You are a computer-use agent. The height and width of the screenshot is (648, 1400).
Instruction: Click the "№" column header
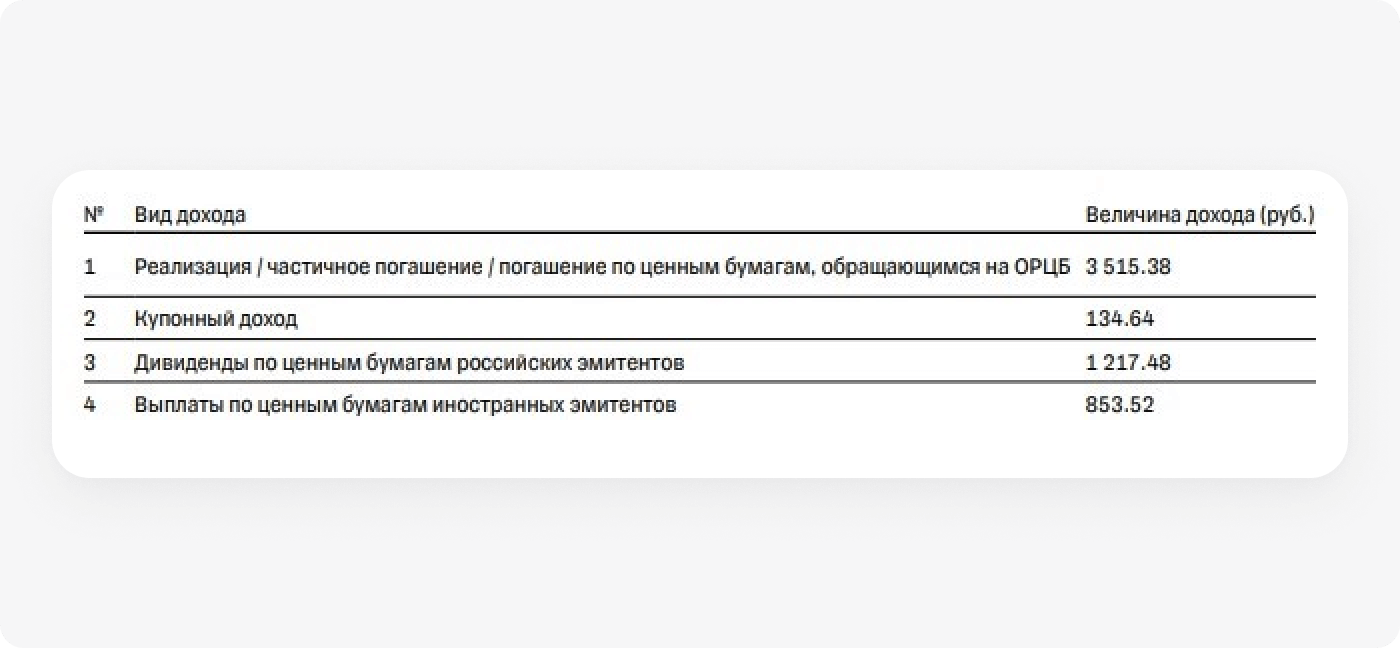click(x=94, y=215)
